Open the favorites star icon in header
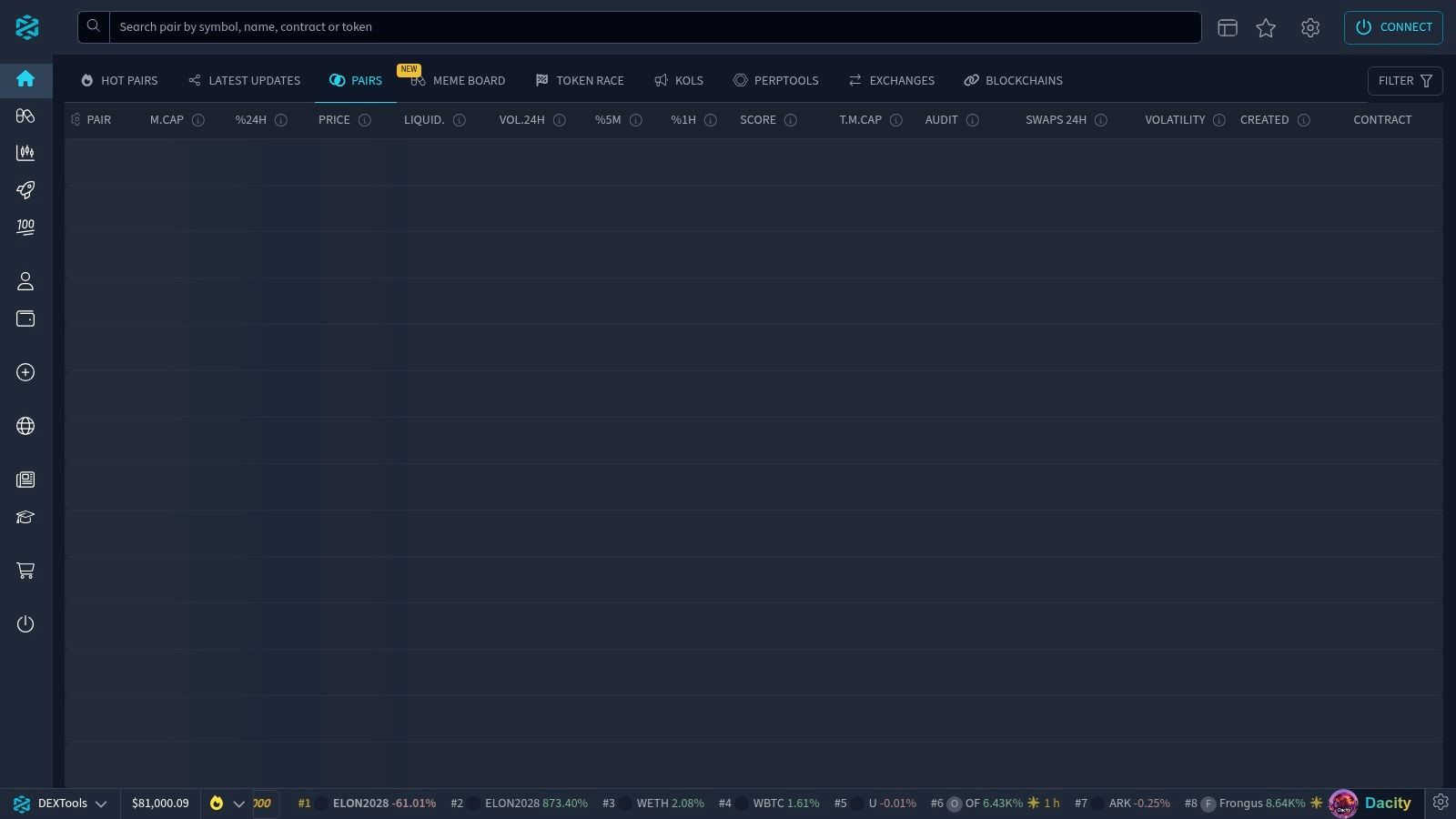This screenshot has height=819, width=1456. click(1266, 27)
